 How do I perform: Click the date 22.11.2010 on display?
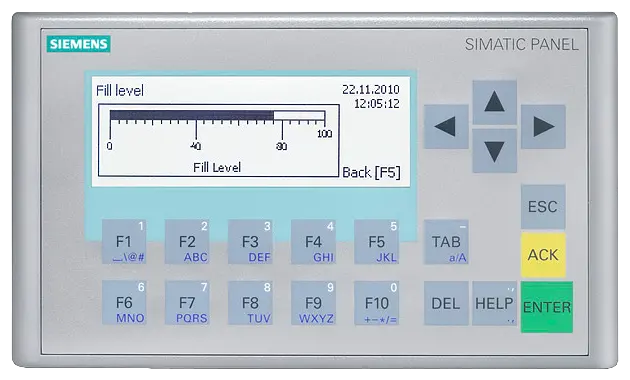(371, 90)
